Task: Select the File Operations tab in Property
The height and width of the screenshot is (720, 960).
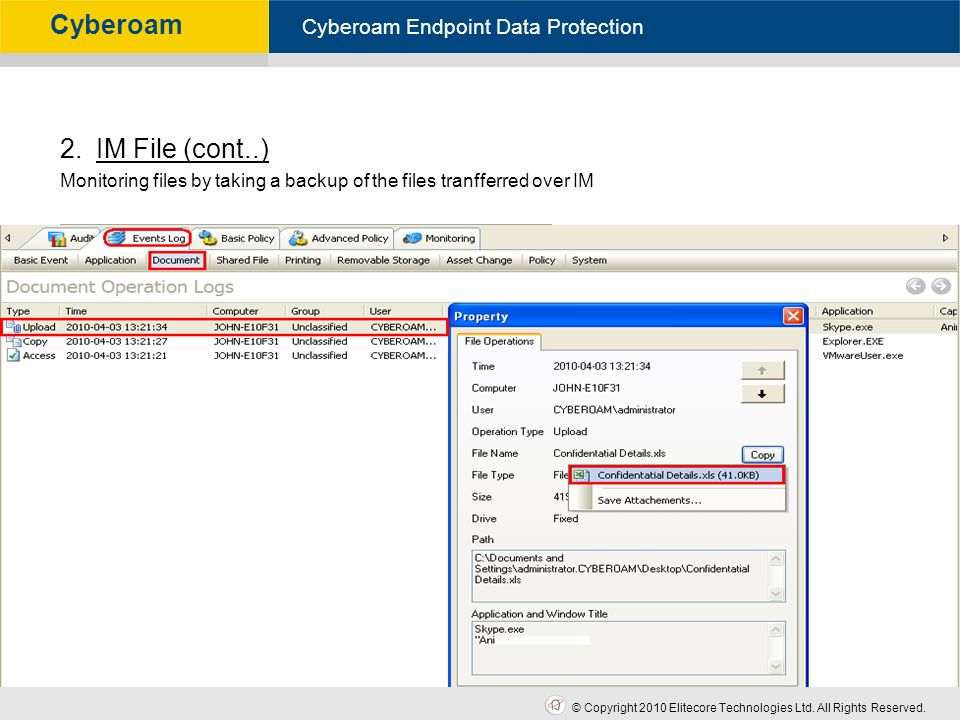Action: [x=499, y=341]
